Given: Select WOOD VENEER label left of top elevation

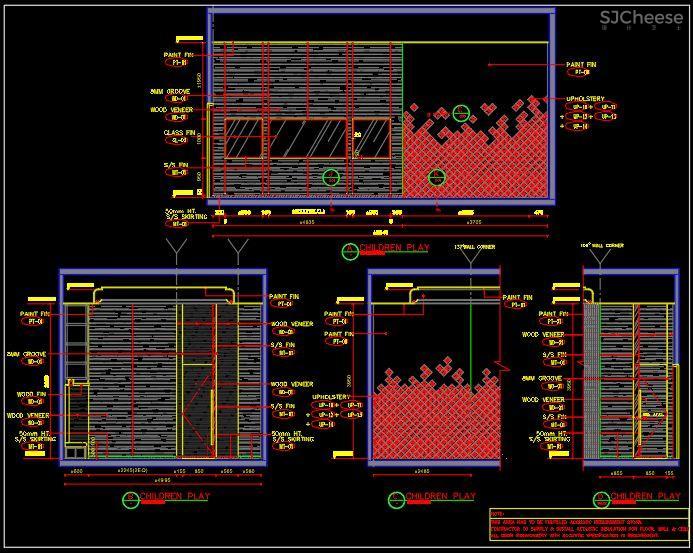Looking at the screenshot, I should (178, 110).
